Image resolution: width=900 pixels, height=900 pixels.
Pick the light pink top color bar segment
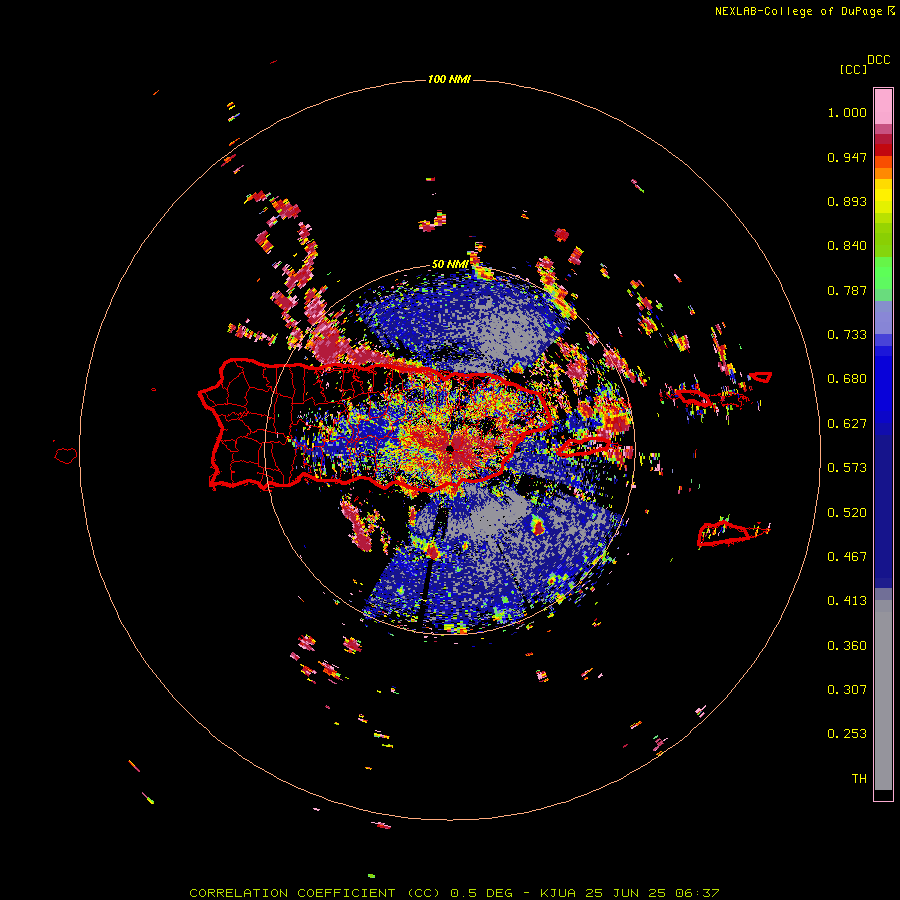883,106
